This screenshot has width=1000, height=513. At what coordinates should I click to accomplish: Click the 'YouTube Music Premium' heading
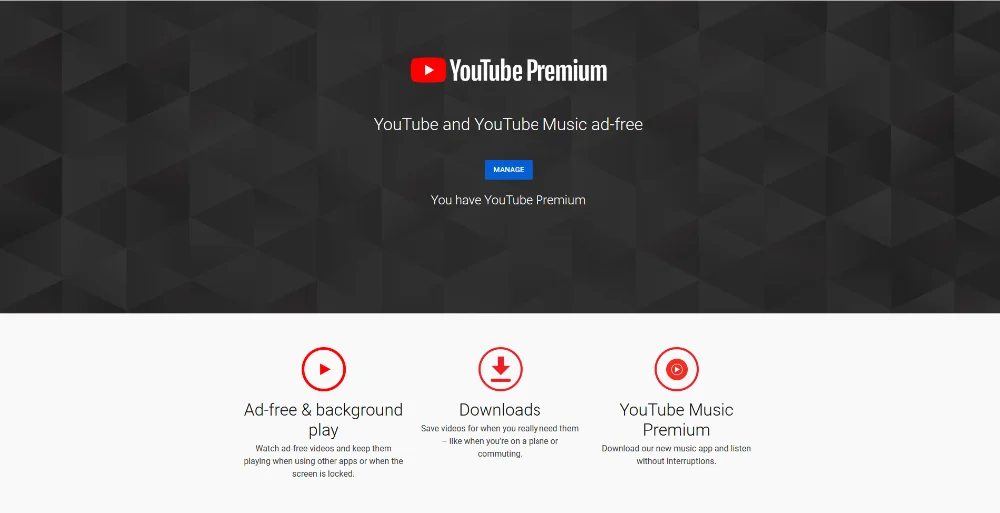676,419
